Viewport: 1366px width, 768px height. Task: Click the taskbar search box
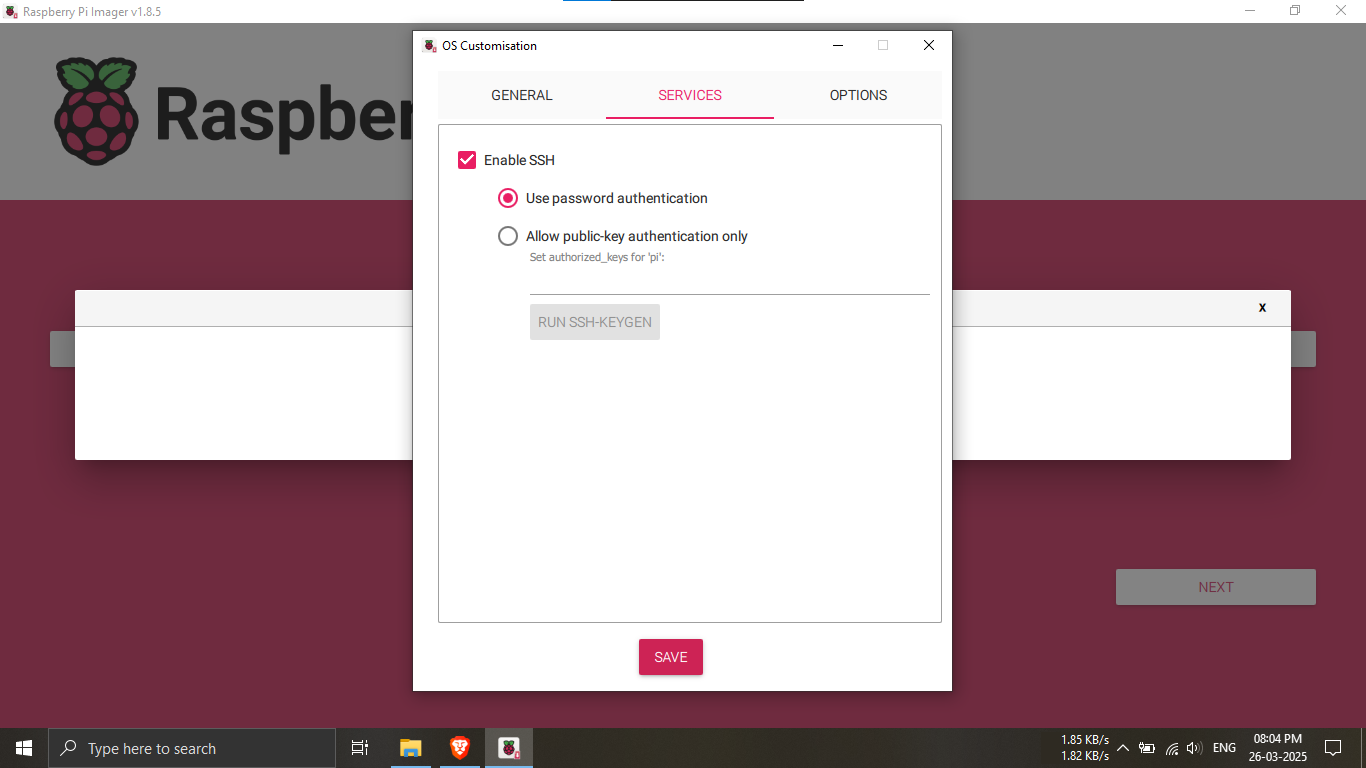(192, 748)
